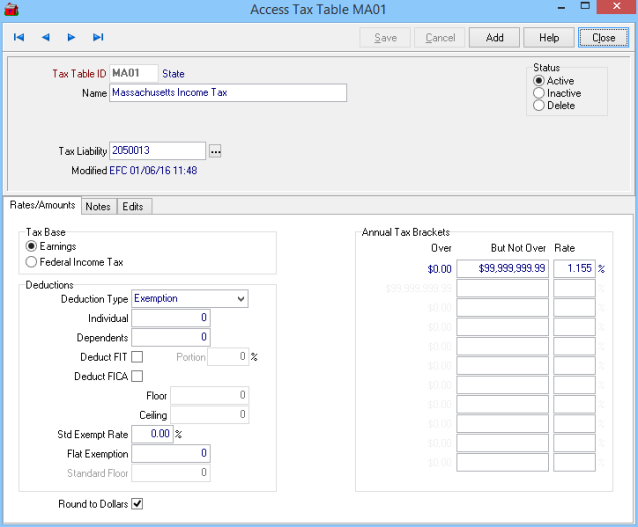Image resolution: width=638 pixels, height=527 pixels.
Task: Switch to the Notes tab
Action: (x=98, y=206)
